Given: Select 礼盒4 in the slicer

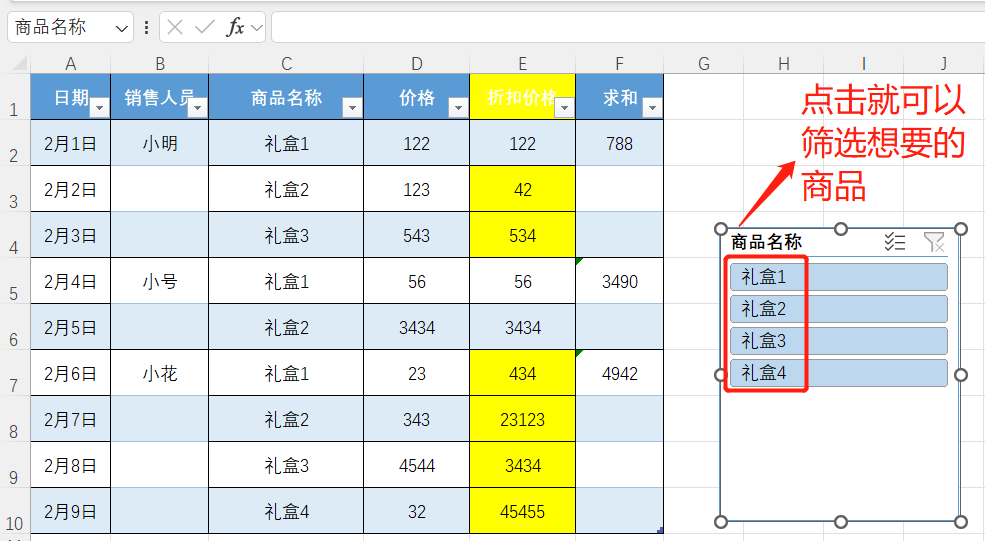Looking at the screenshot, I should click(839, 373).
